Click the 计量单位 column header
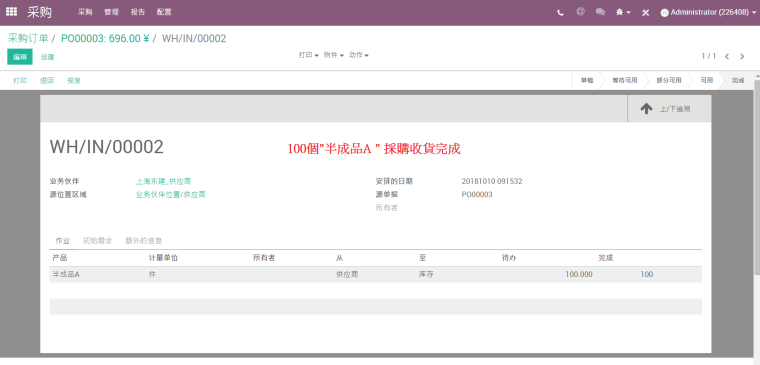Image resolution: width=760 pixels, height=365 pixels. pyautogui.click(x=163, y=258)
